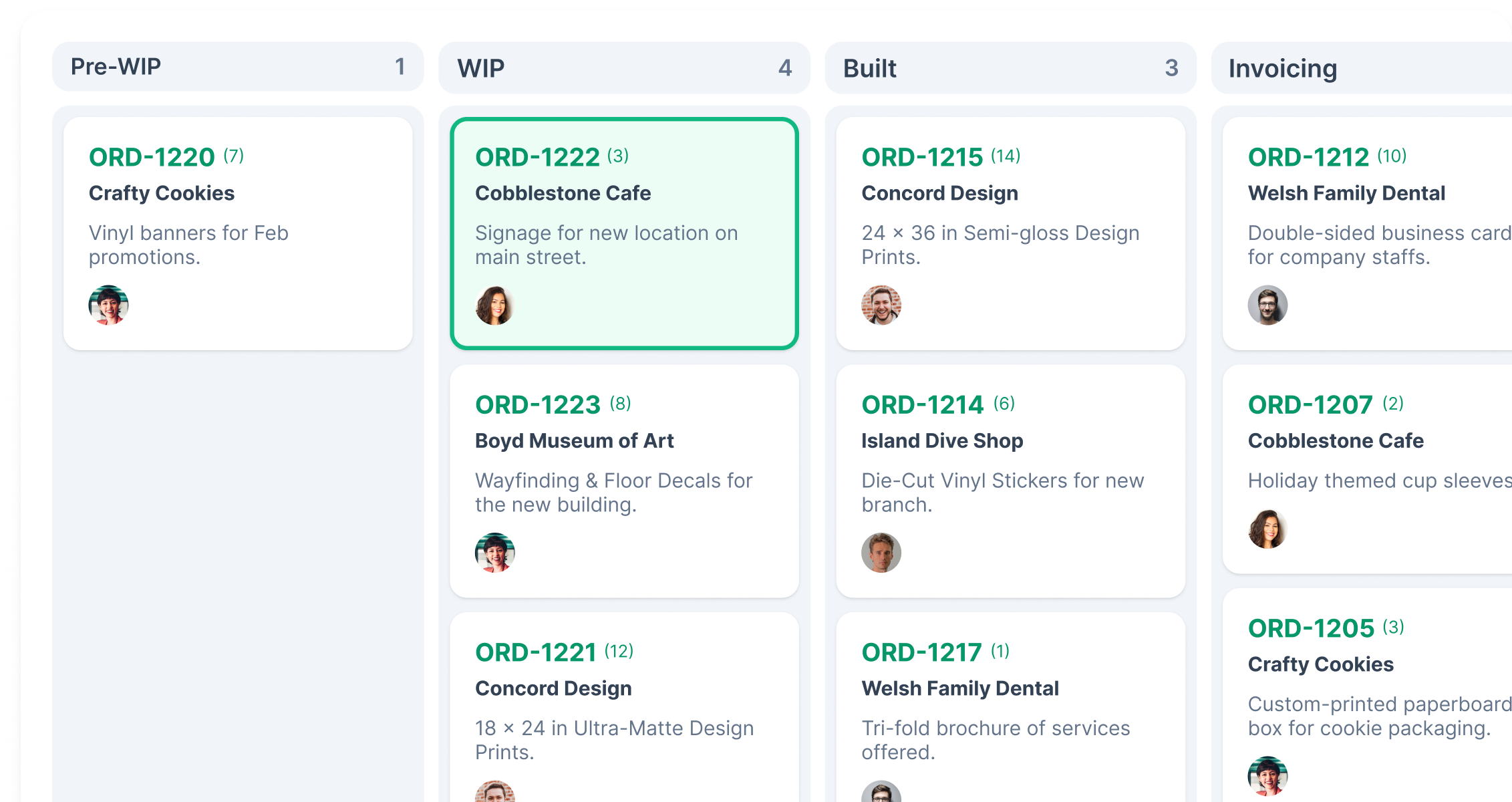
Task: Select the Invoicing column header
Action: (x=1282, y=68)
